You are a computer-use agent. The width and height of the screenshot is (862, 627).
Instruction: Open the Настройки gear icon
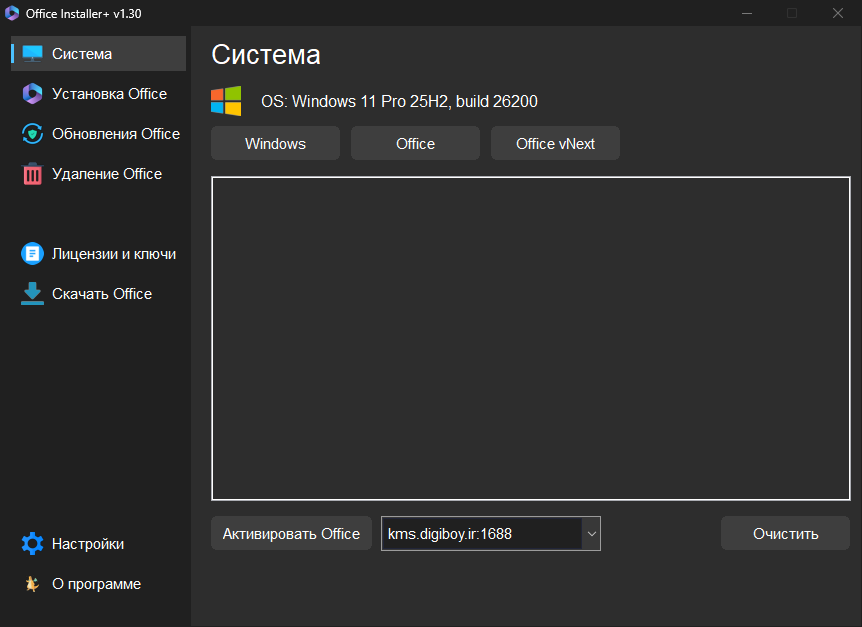[33, 544]
